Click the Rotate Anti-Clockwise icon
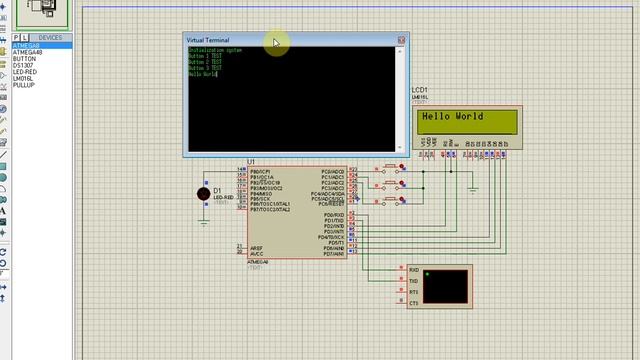The height and width of the screenshot is (360, 640). tap(2, 263)
